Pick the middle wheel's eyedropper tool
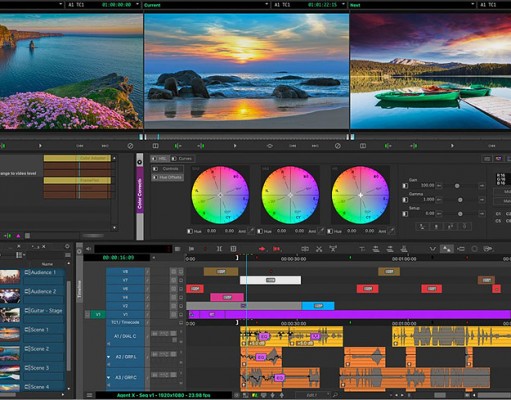This screenshot has height=400, width=511. pos(321,231)
